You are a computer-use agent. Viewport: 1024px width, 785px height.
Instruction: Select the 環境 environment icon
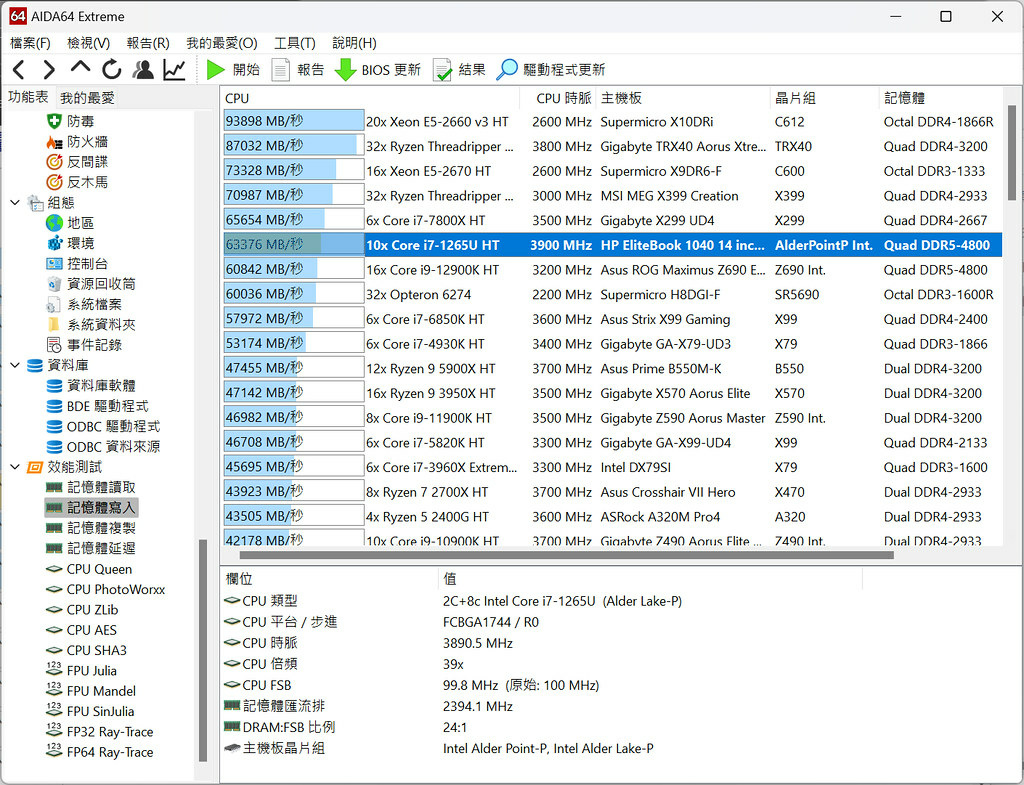(x=54, y=243)
